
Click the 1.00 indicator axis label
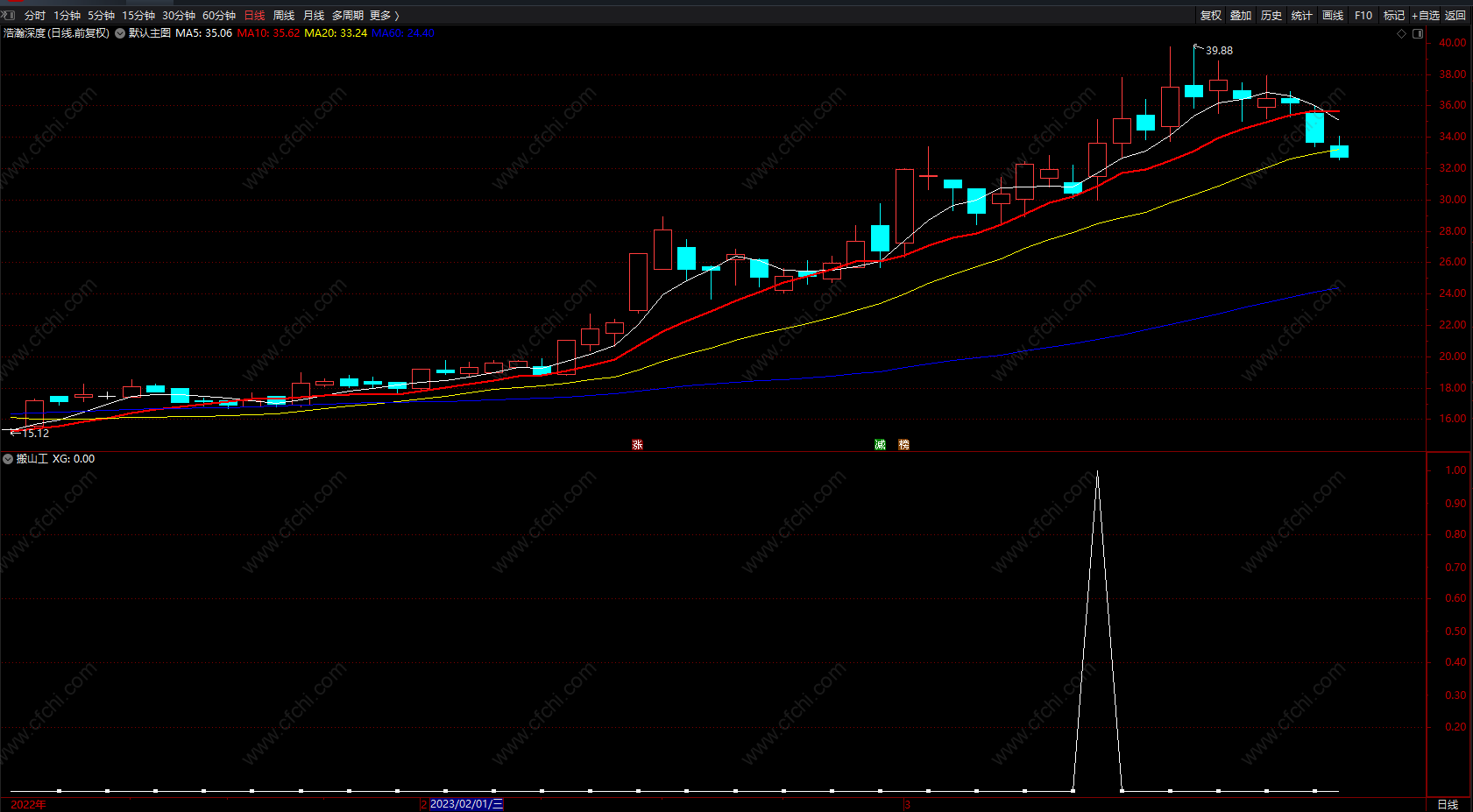coord(1455,470)
